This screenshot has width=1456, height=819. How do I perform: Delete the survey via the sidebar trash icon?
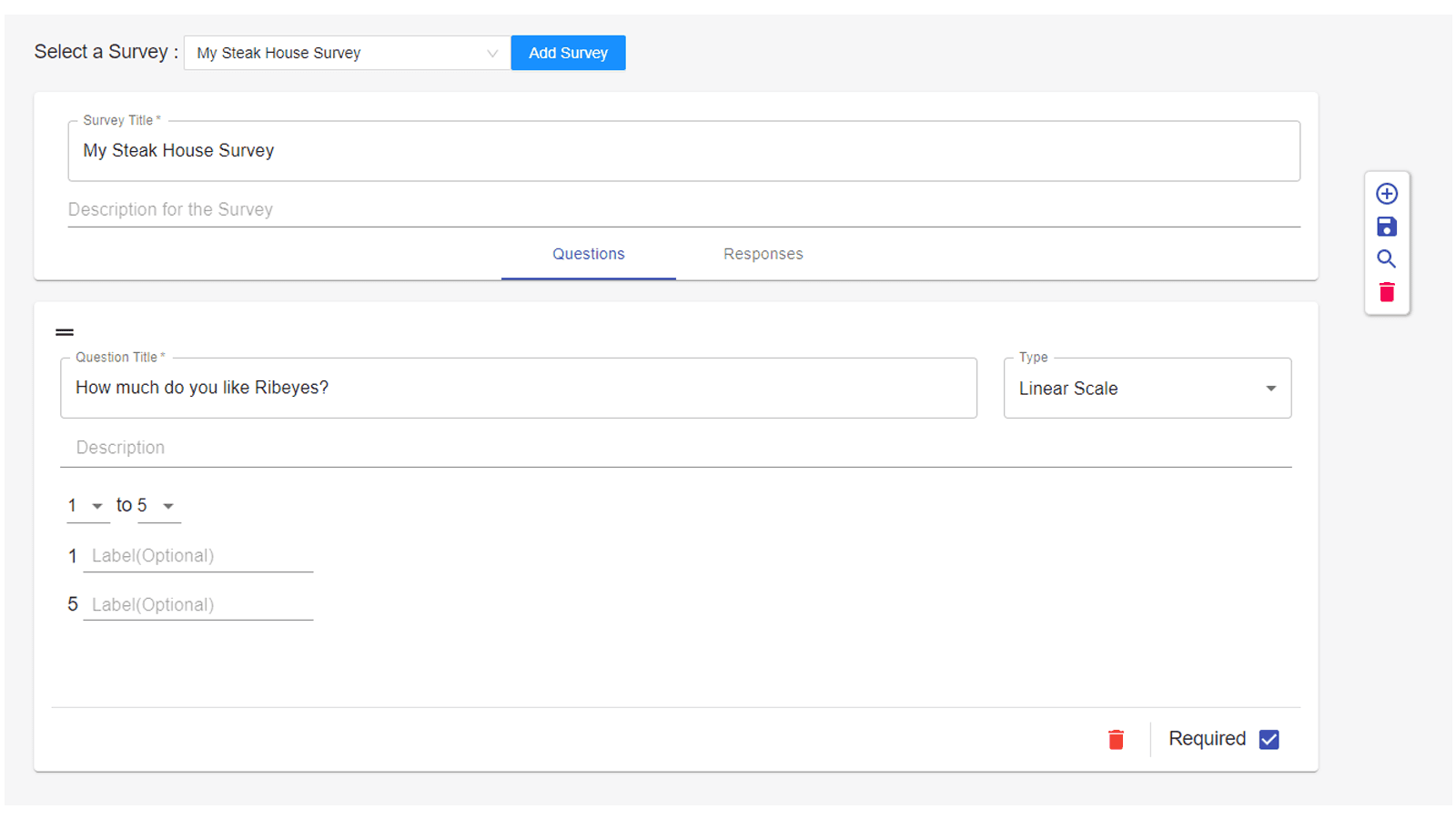click(1386, 291)
